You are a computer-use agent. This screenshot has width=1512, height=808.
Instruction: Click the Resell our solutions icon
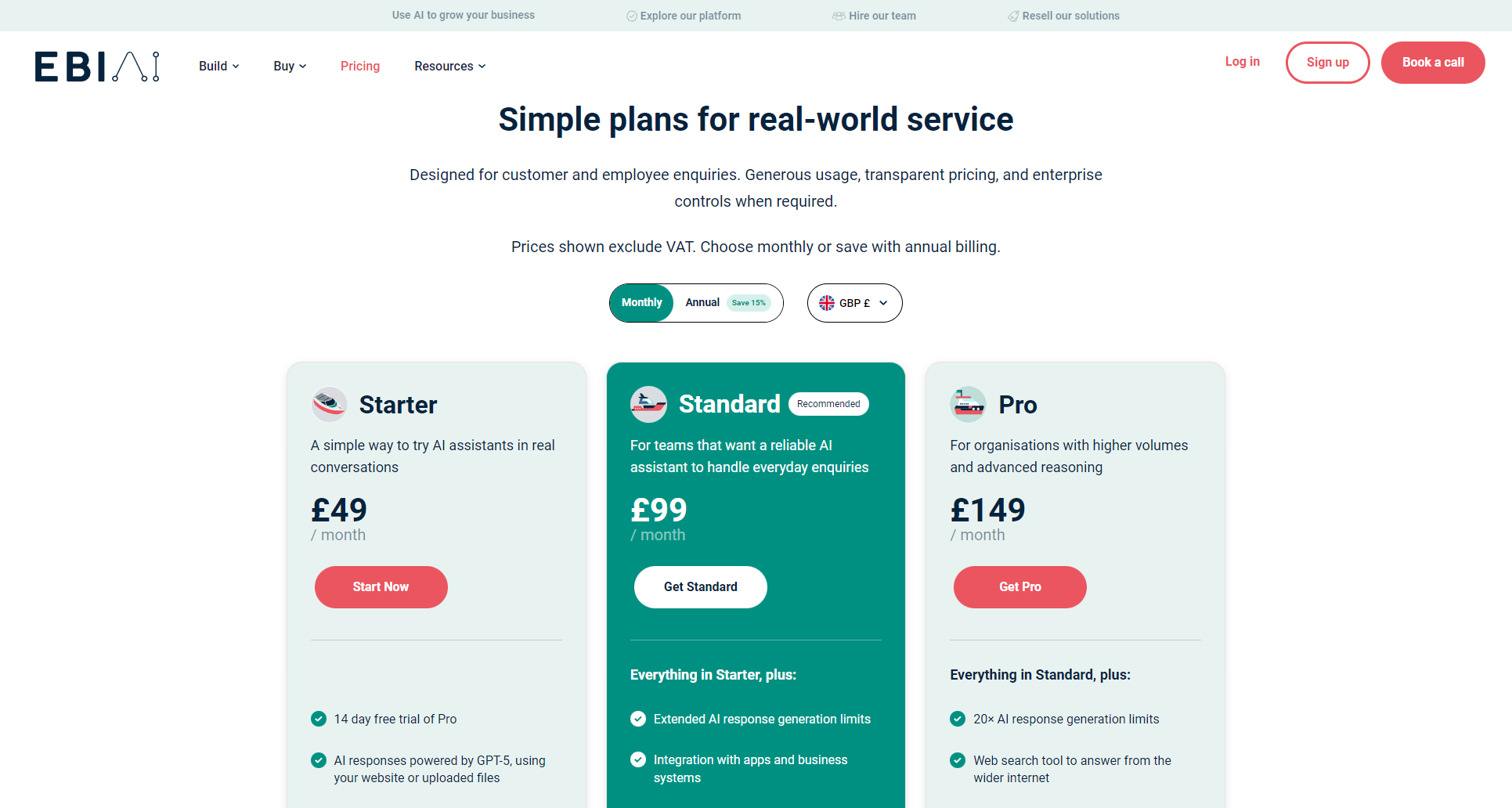coord(1013,16)
